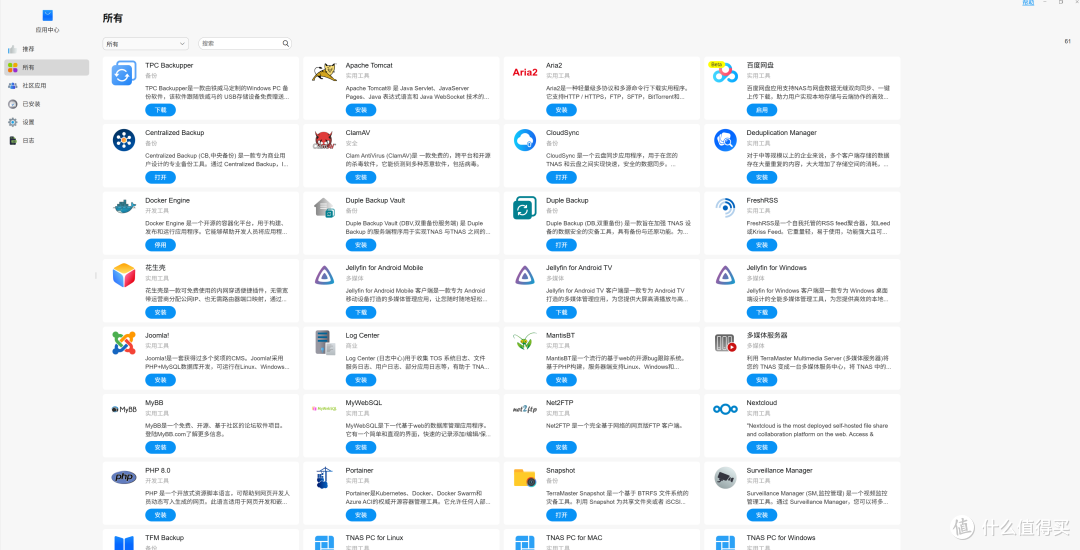Click the Duple Backup icon
This screenshot has height=550, width=1080.
tap(525, 208)
